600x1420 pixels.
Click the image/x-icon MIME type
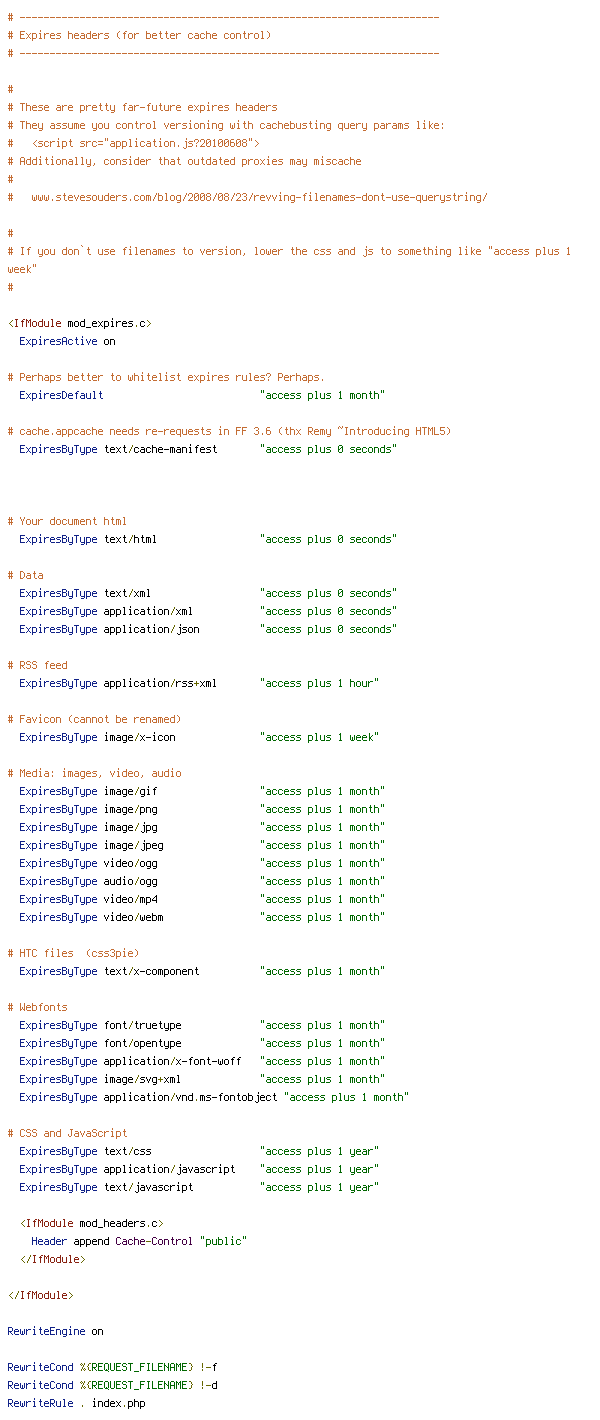tap(140, 737)
